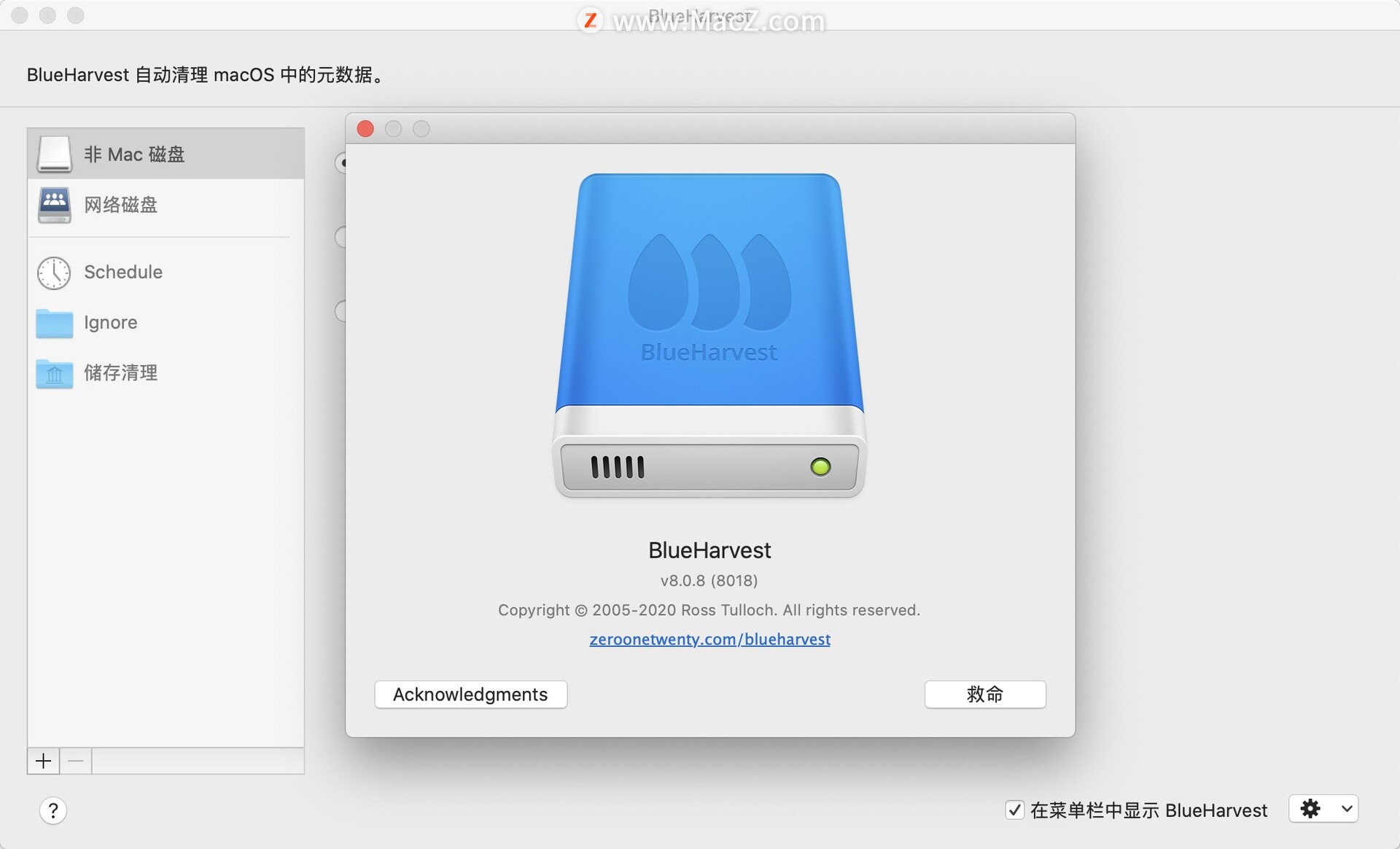Select the first radio button behind the About window

(x=341, y=163)
